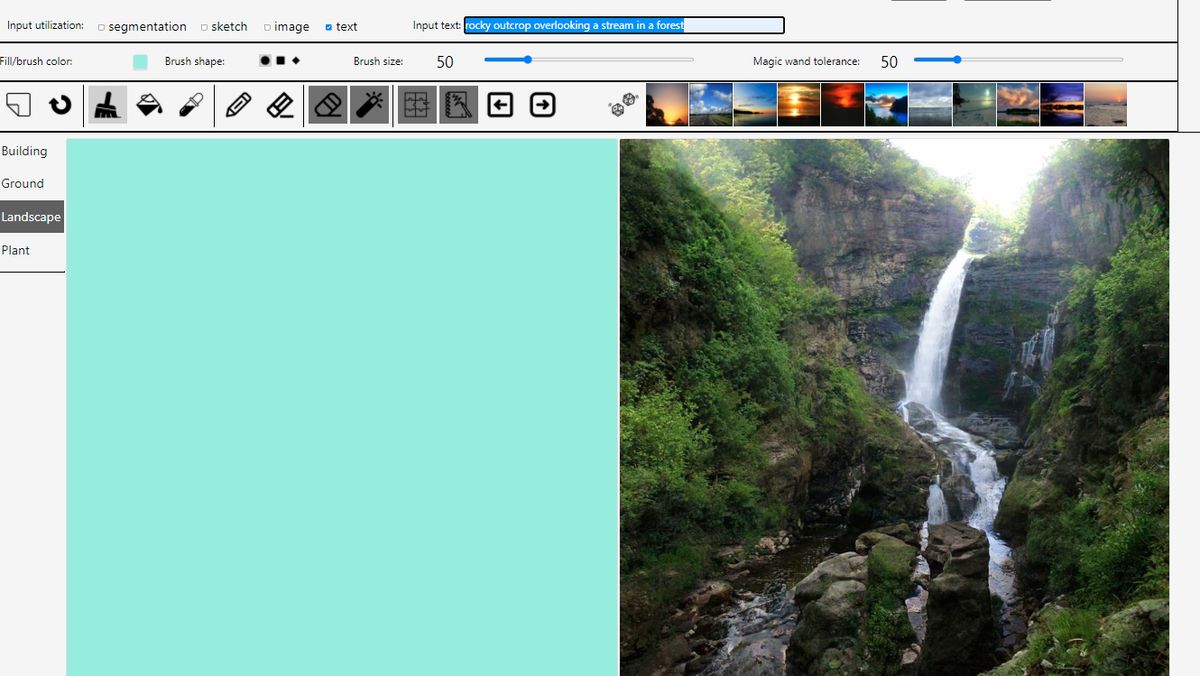1200x676 pixels.
Task: Pick the Eyedropper tool
Action: point(191,104)
